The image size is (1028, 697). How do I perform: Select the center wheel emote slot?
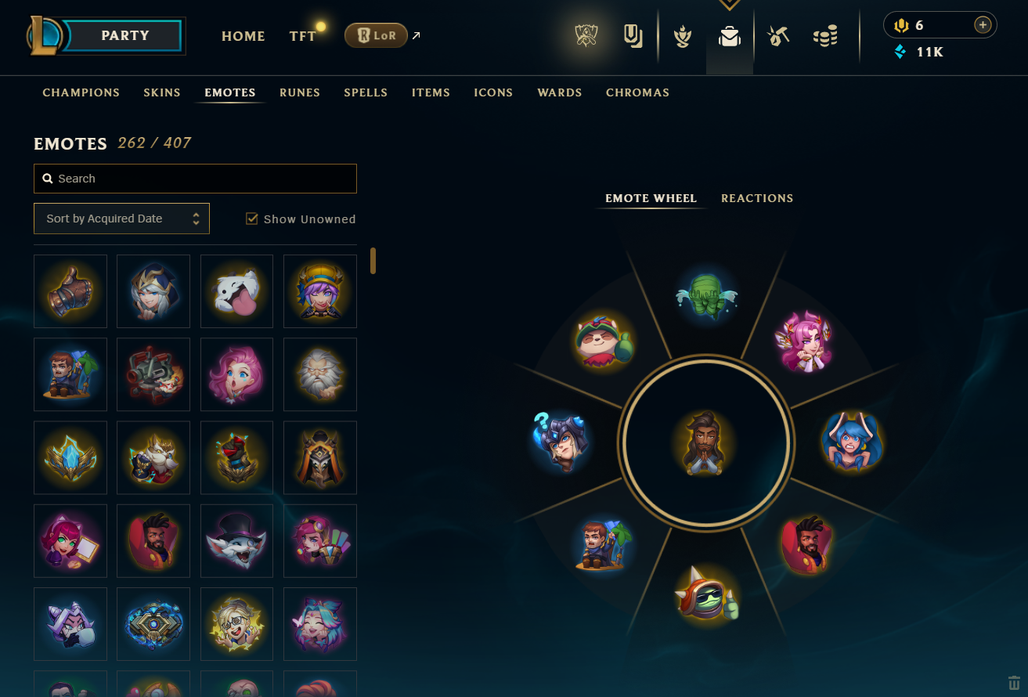pyautogui.click(x=705, y=443)
